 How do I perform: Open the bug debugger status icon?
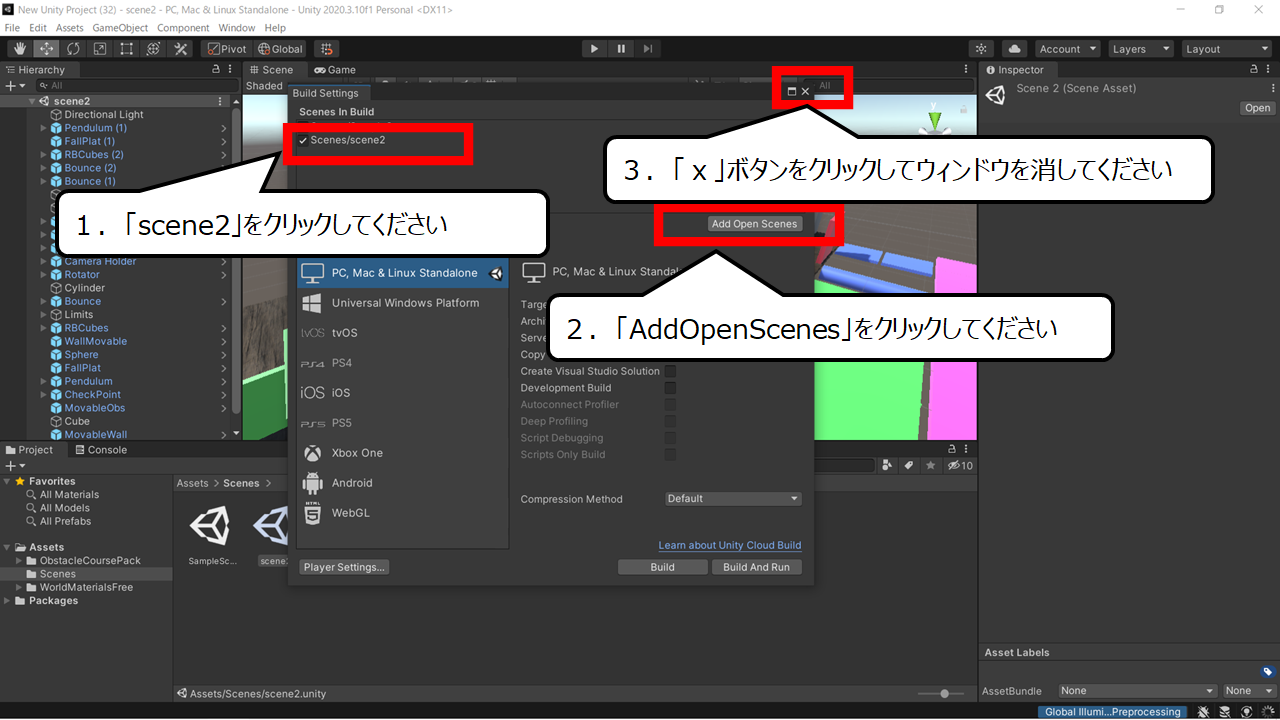1204,712
